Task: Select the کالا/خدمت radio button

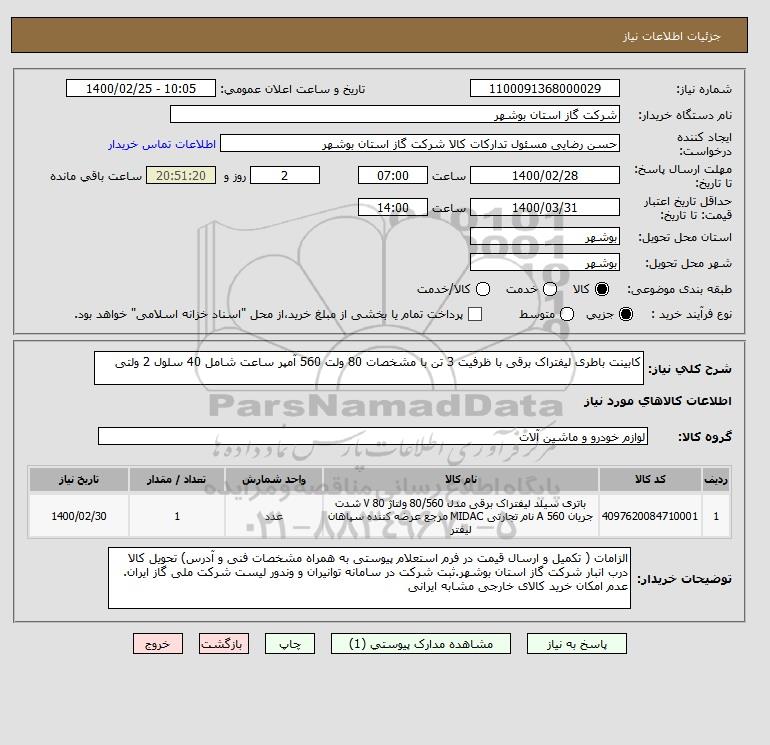Action: [483, 289]
